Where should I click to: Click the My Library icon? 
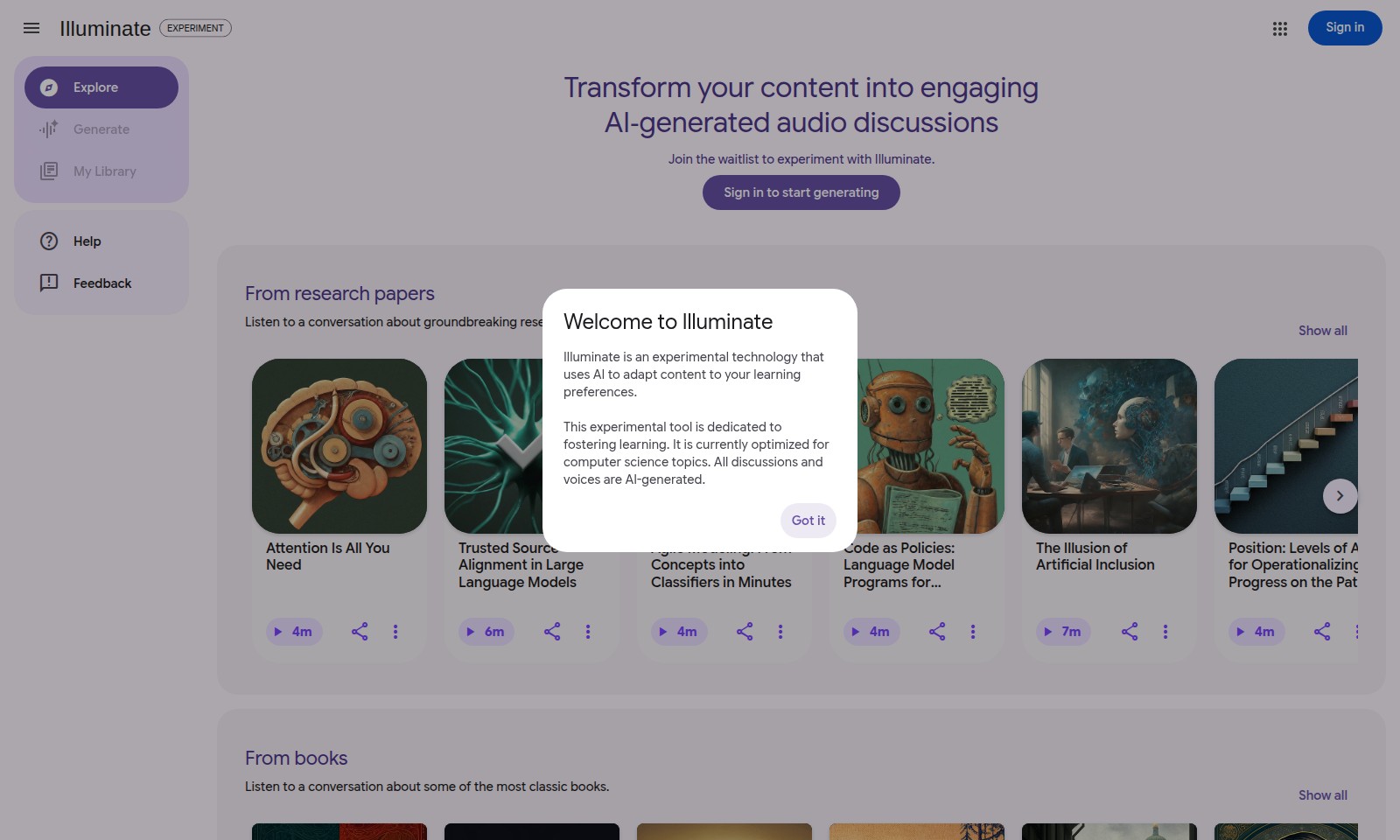coord(49,171)
